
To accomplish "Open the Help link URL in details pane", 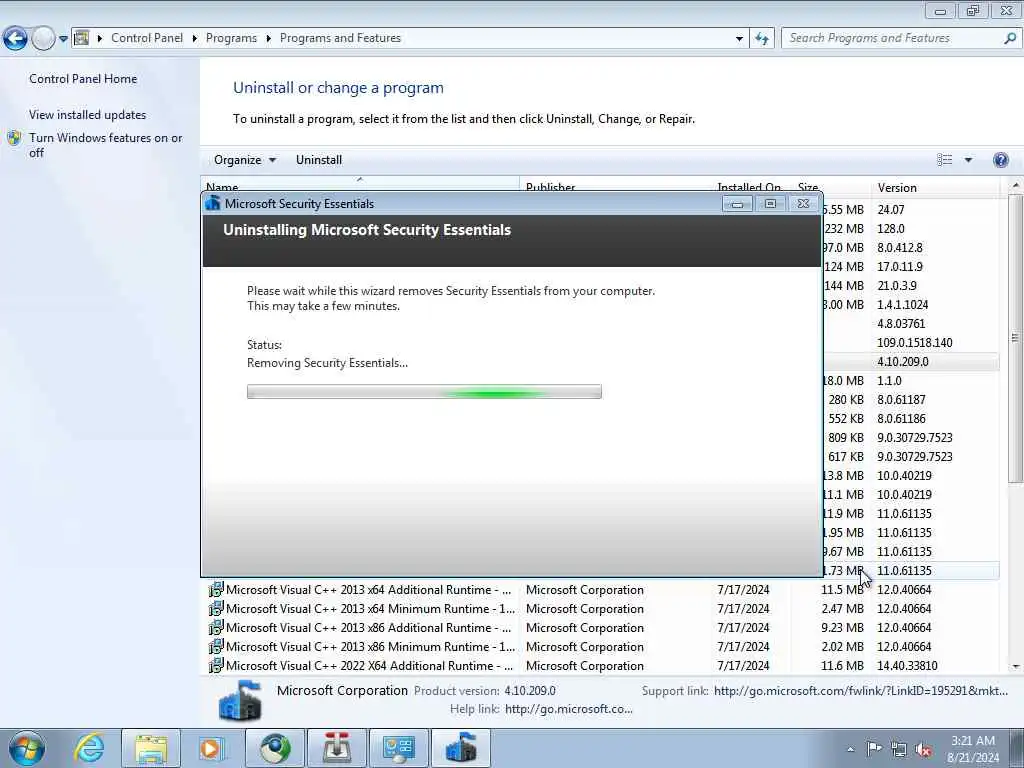I will click(x=568, y=709).
